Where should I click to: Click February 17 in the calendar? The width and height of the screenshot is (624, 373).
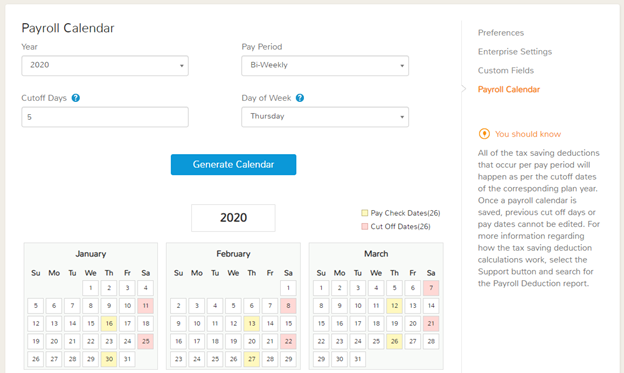point(197,341)
